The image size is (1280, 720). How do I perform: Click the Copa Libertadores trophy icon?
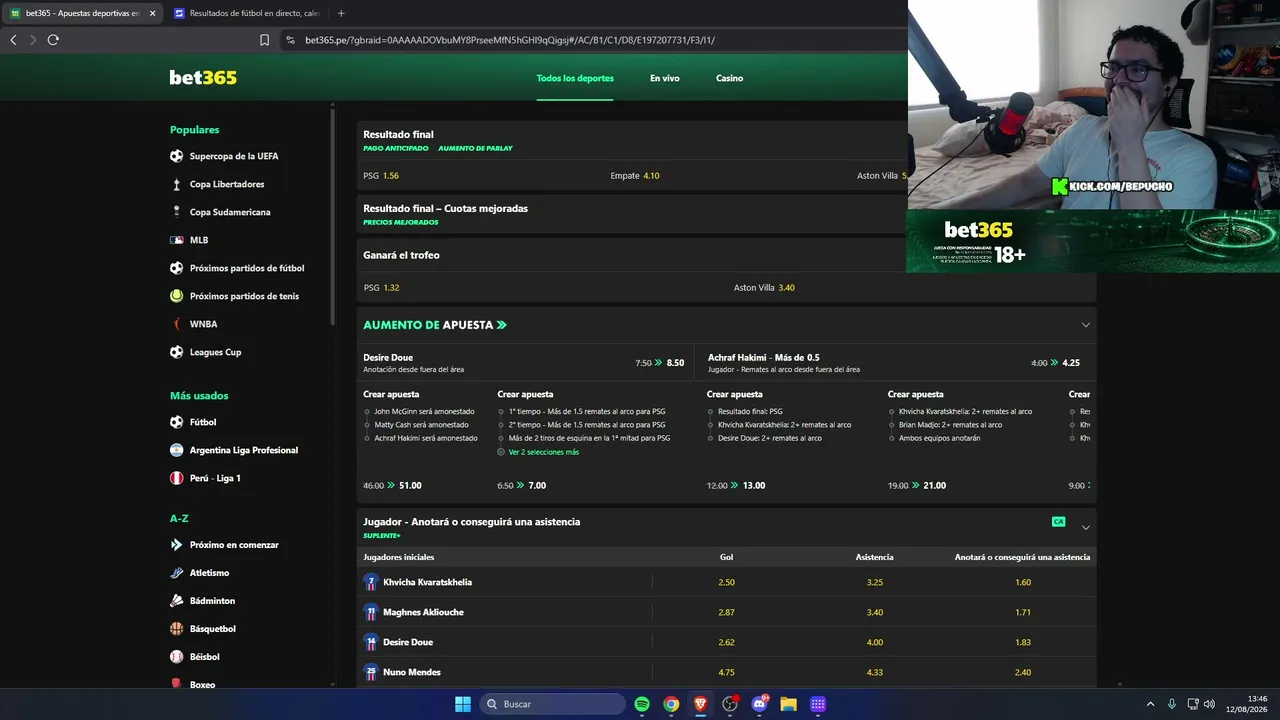point(176,184)
